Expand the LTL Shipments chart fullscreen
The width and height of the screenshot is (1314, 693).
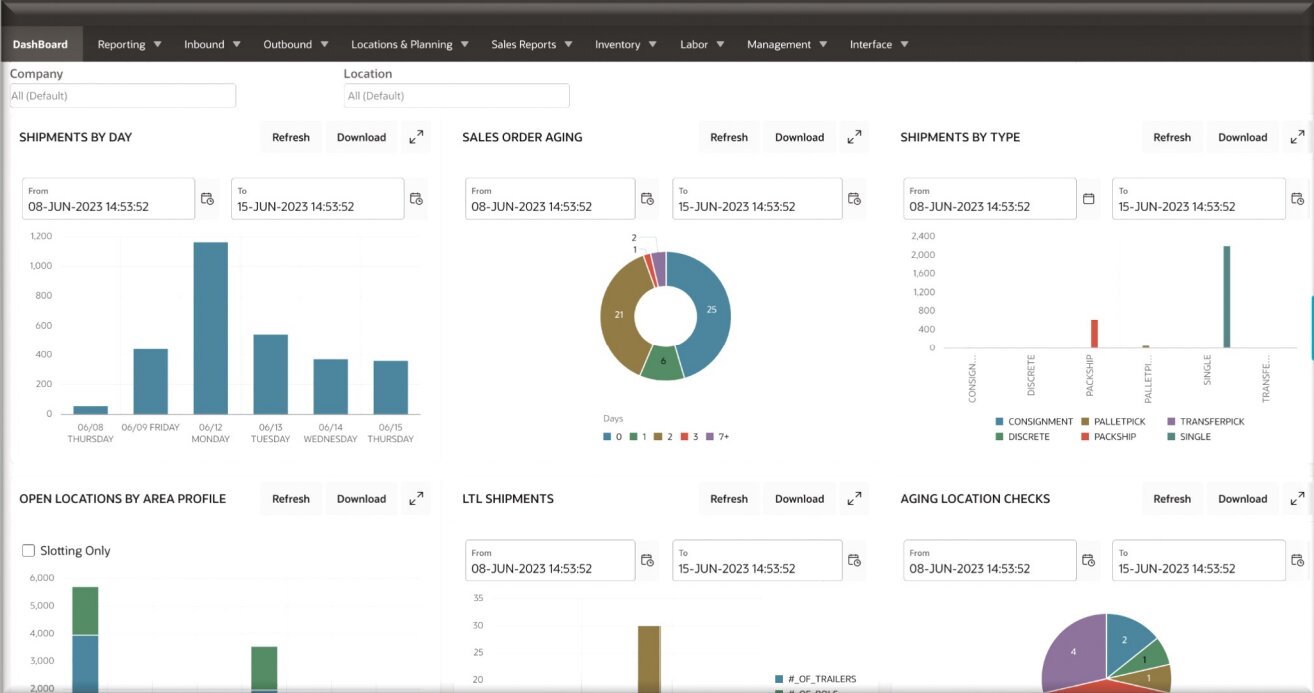click(x=854, y=499)
